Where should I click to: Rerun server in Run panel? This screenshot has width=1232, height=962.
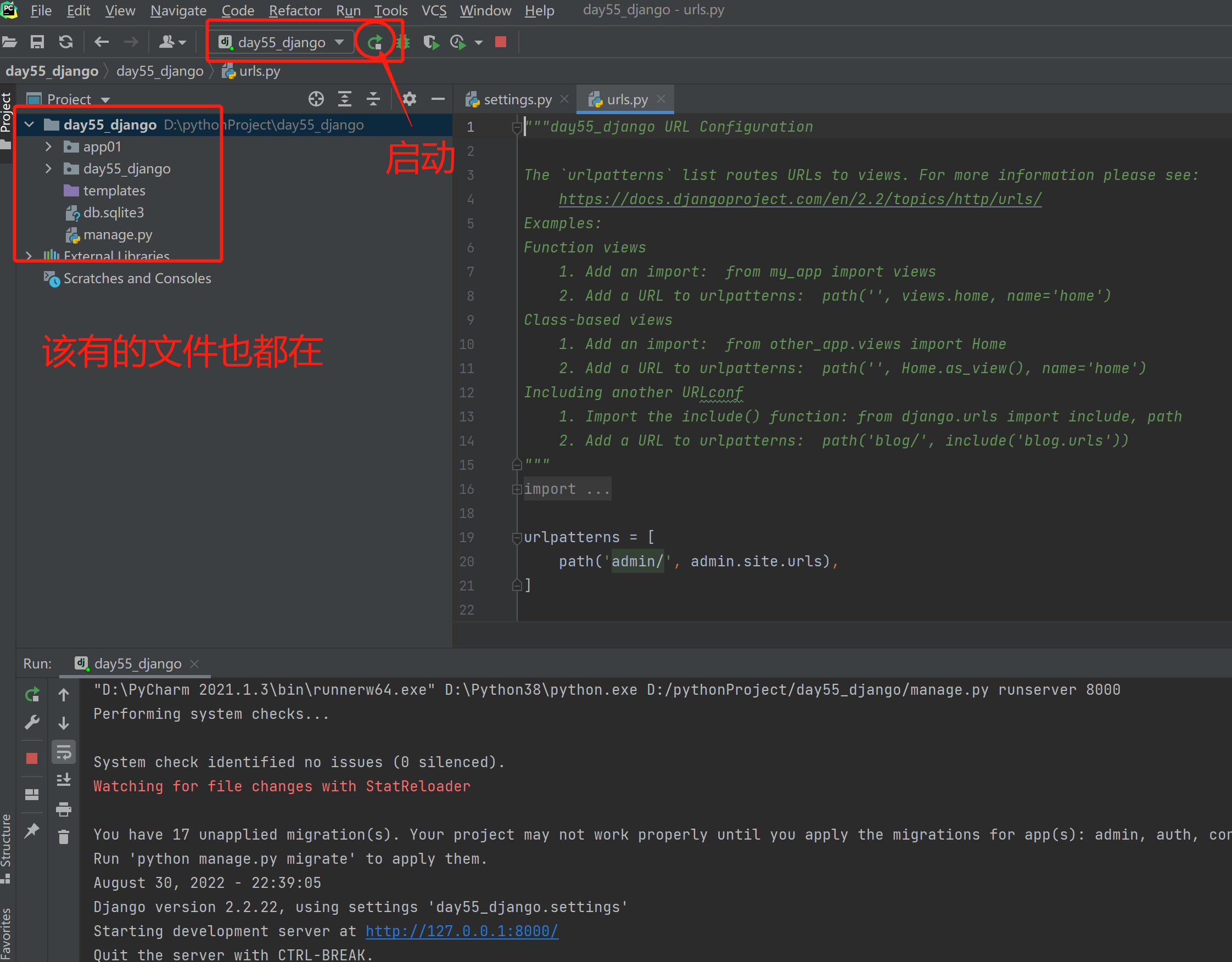[32, 695]
